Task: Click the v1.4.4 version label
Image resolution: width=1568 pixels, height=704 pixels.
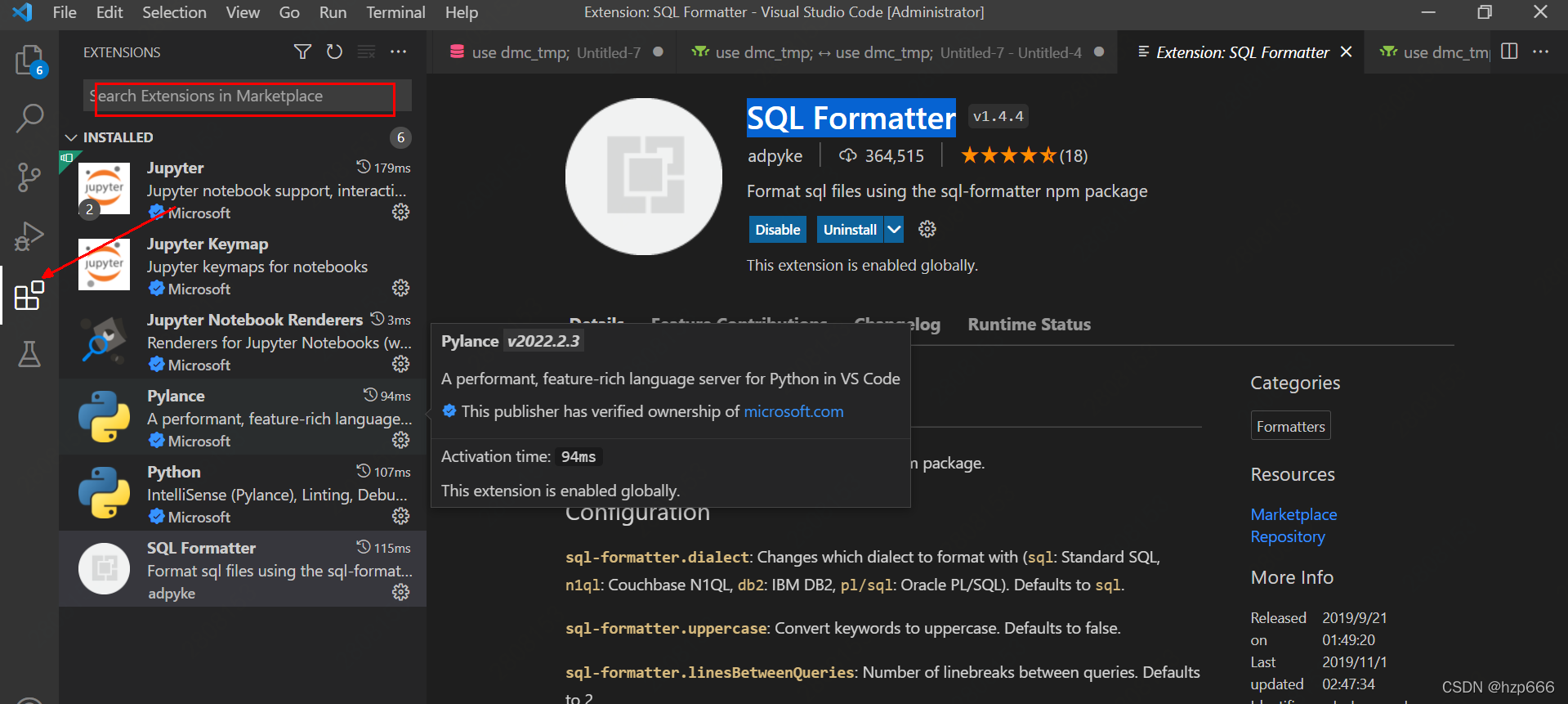Action: tap(998, 116)
